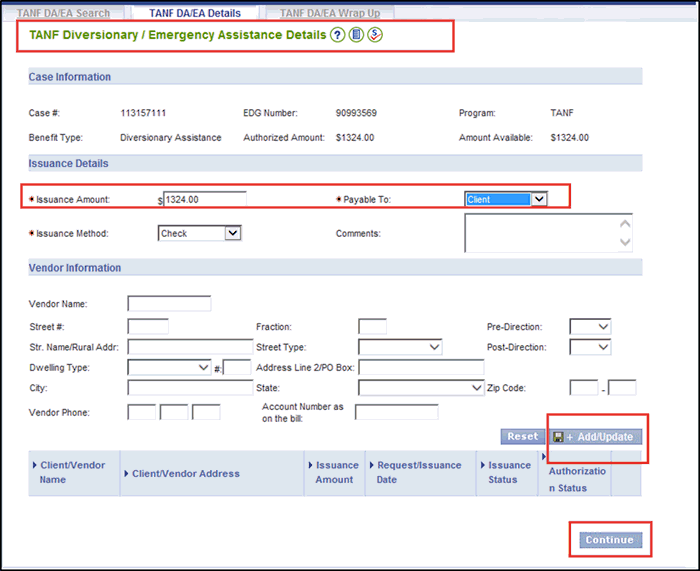Image resolution: width=700 pixels, height=571 pixels.
Task: Click the Amount Available $1324.00 value
Action: pyautogui.click(x=569, y=138)
